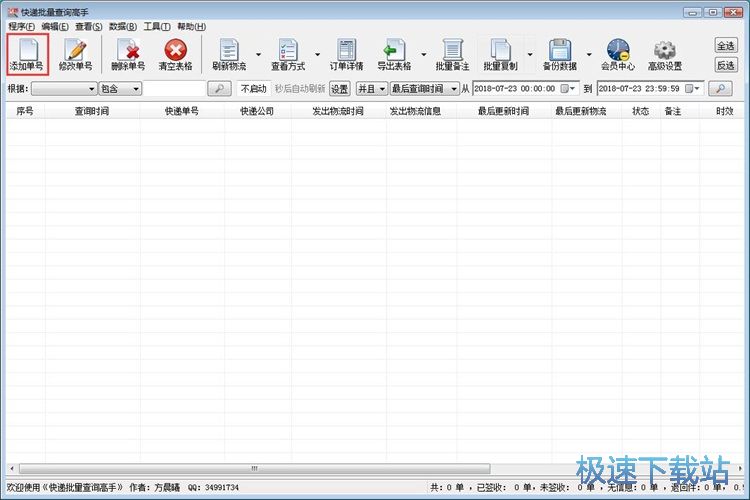Click the 反选 invert selection button
Image resolution: width=750 pixels, height=500 pixels.
tap(726, 65)
